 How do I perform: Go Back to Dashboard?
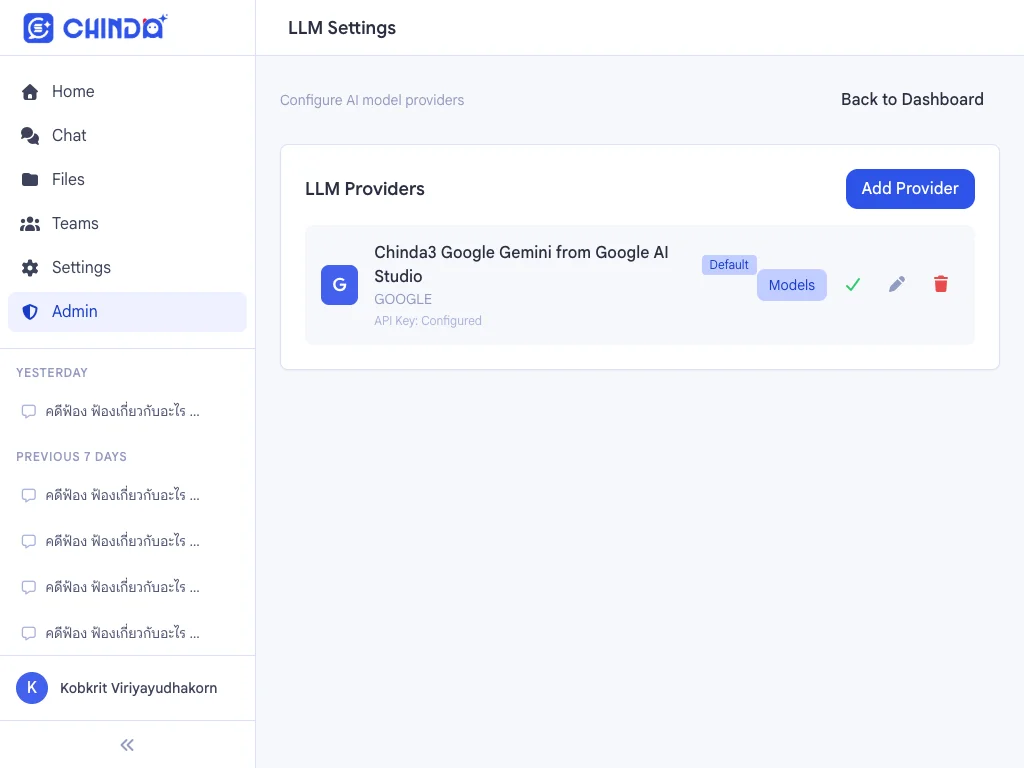pyautogui.click(x=912, y=99)
